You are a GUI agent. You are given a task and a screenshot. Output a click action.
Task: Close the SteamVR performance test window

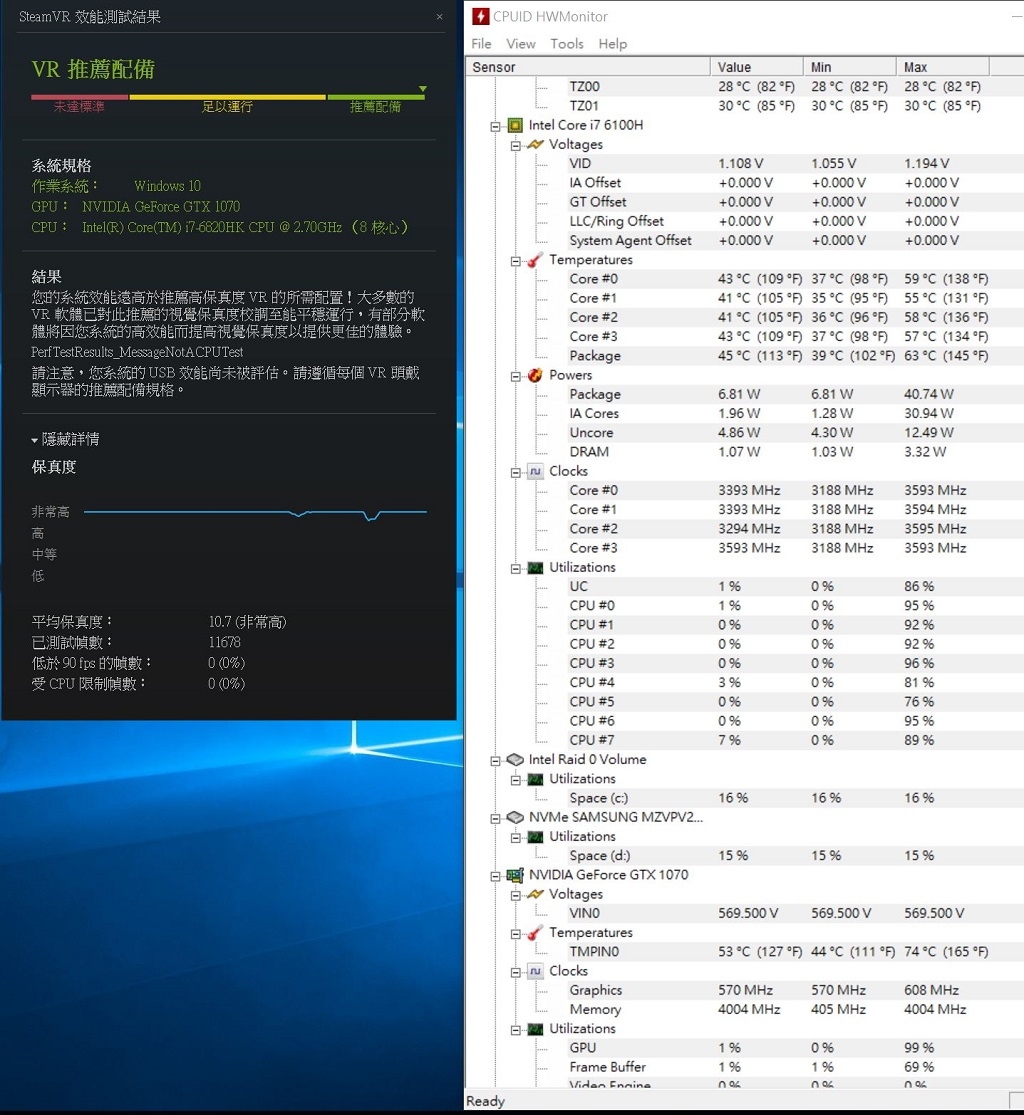[439, 16]
